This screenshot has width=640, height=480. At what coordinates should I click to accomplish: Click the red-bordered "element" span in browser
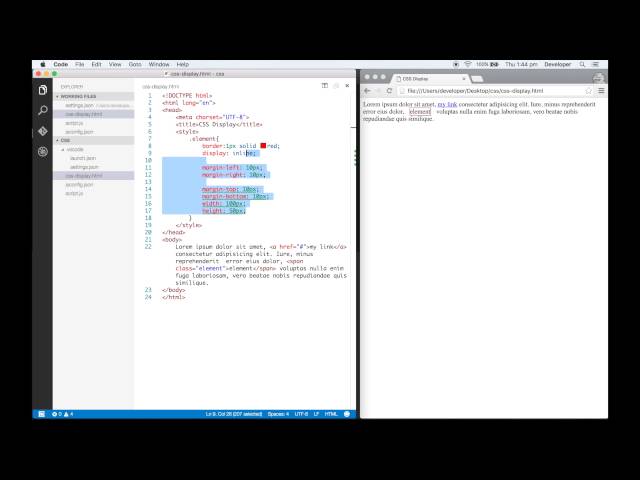420,111
